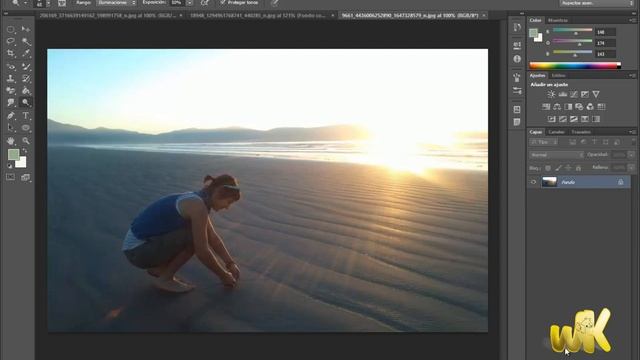The image size is (640, 360).
Task: Open the workspace switcher dropdown
Action: [x=596, y=3]
